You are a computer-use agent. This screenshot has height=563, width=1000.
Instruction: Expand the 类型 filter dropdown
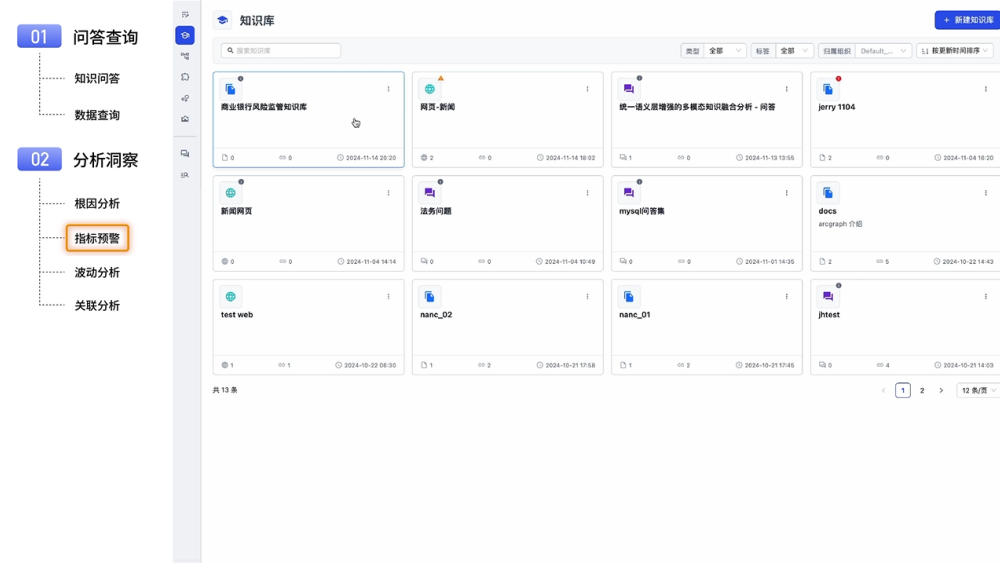tap(725, 51)
